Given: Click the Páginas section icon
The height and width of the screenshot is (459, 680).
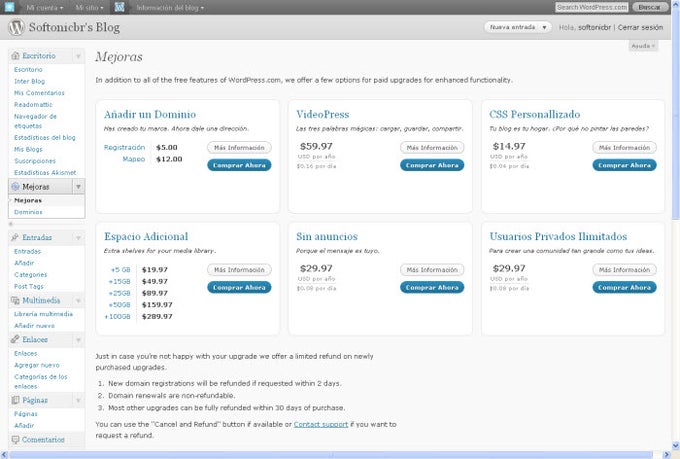Looking at the screenshot, I should pos(15,400).
